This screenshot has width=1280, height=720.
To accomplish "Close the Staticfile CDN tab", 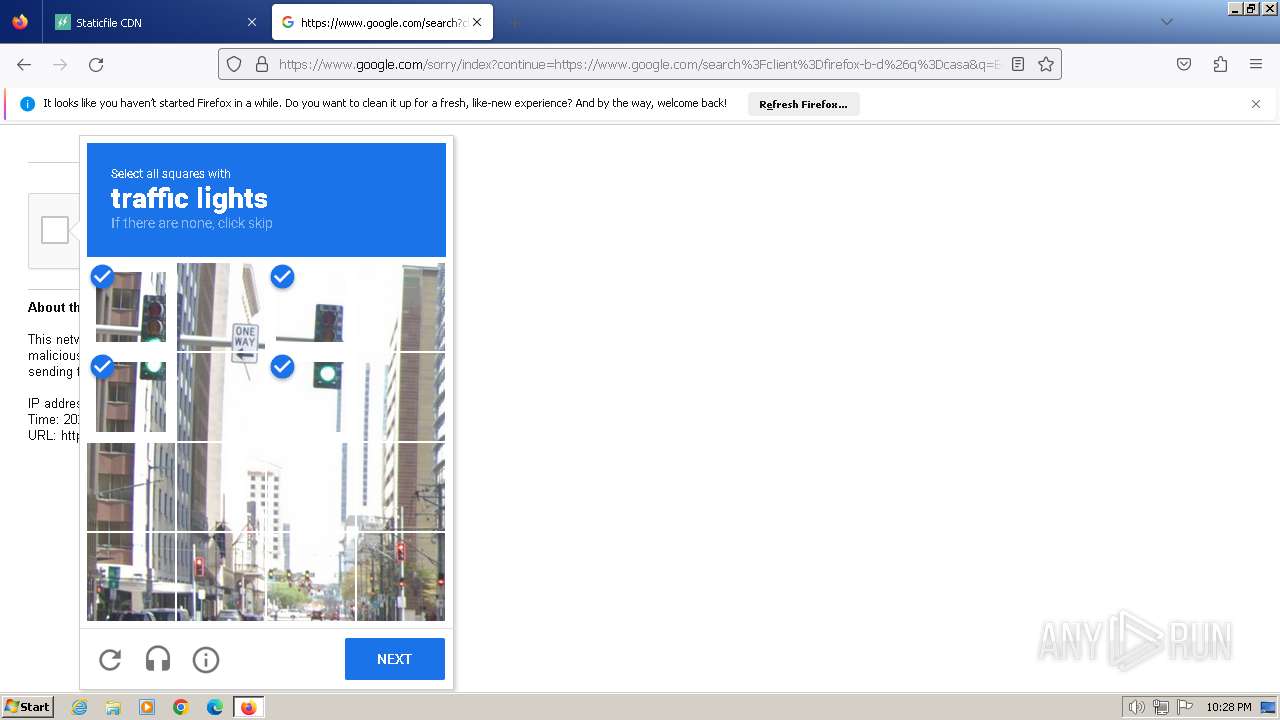I will tap(251, 22).
